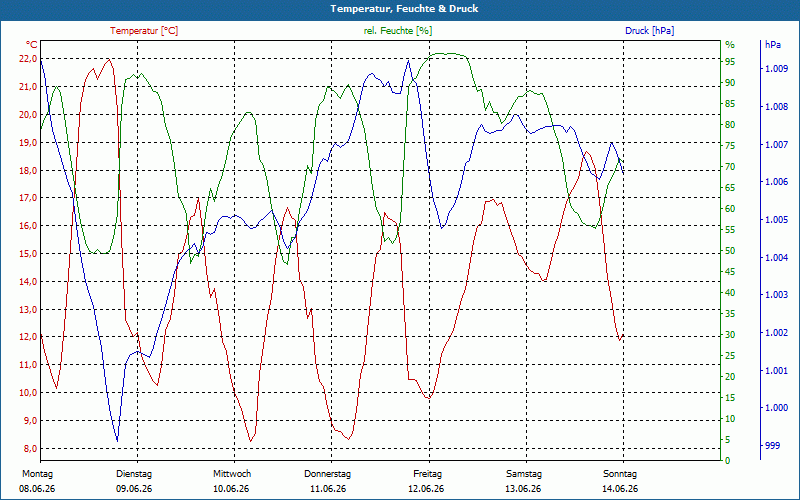Click the 9,0 temperature axis value
This screenshot has width=800, height=500.
30,420
